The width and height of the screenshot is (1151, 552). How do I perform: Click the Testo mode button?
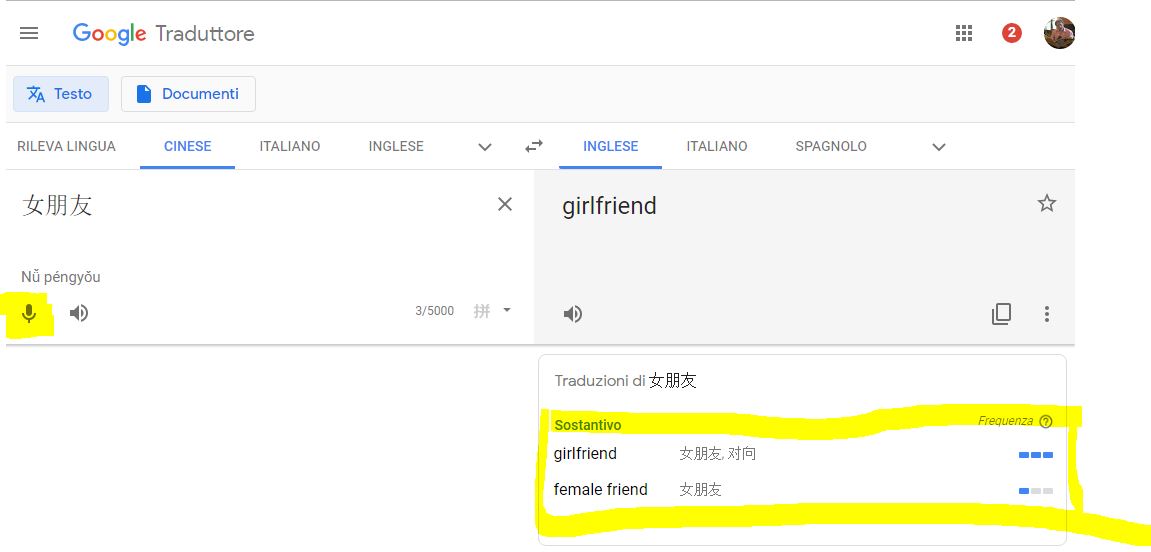(60, 94)
